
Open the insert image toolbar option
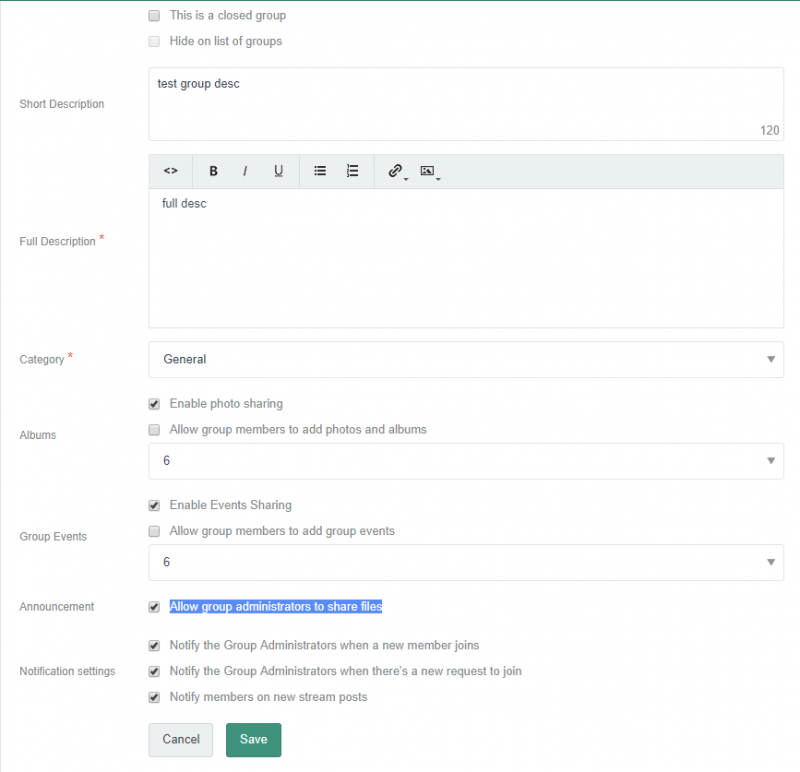coord(428,171)
